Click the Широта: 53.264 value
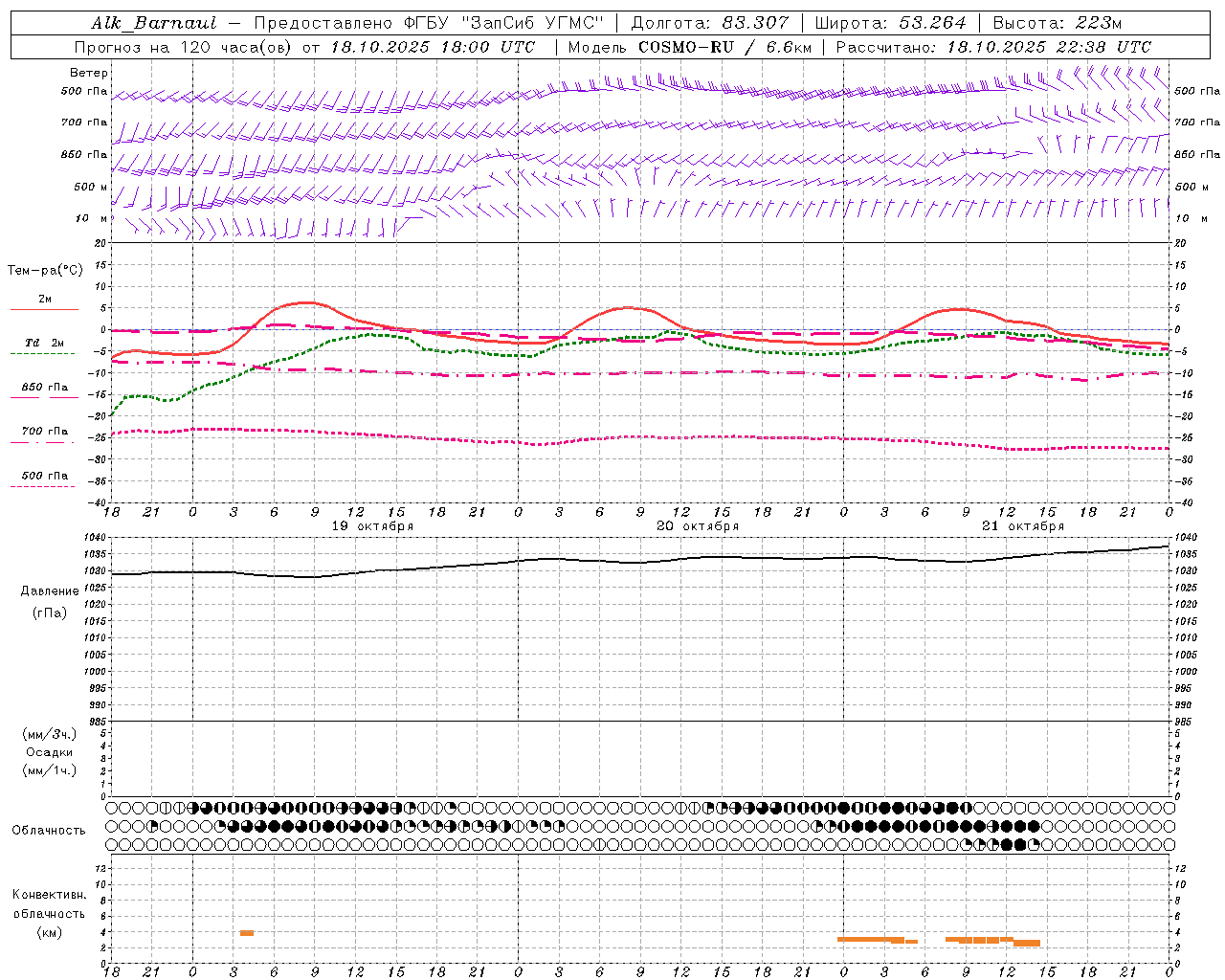The image size is (1225, 980). click(x=890, y=23)
